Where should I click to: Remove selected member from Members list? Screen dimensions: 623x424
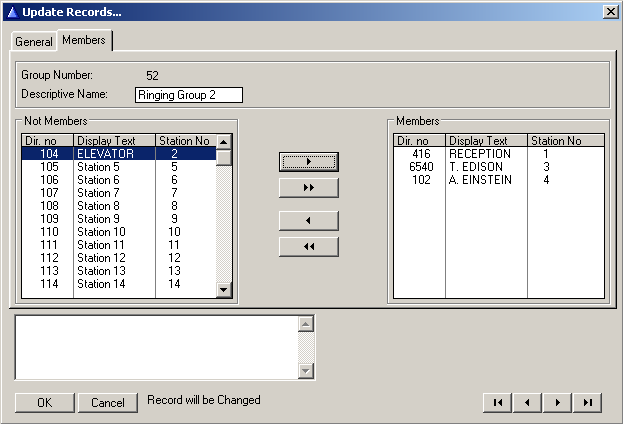[x=308, y=221]
